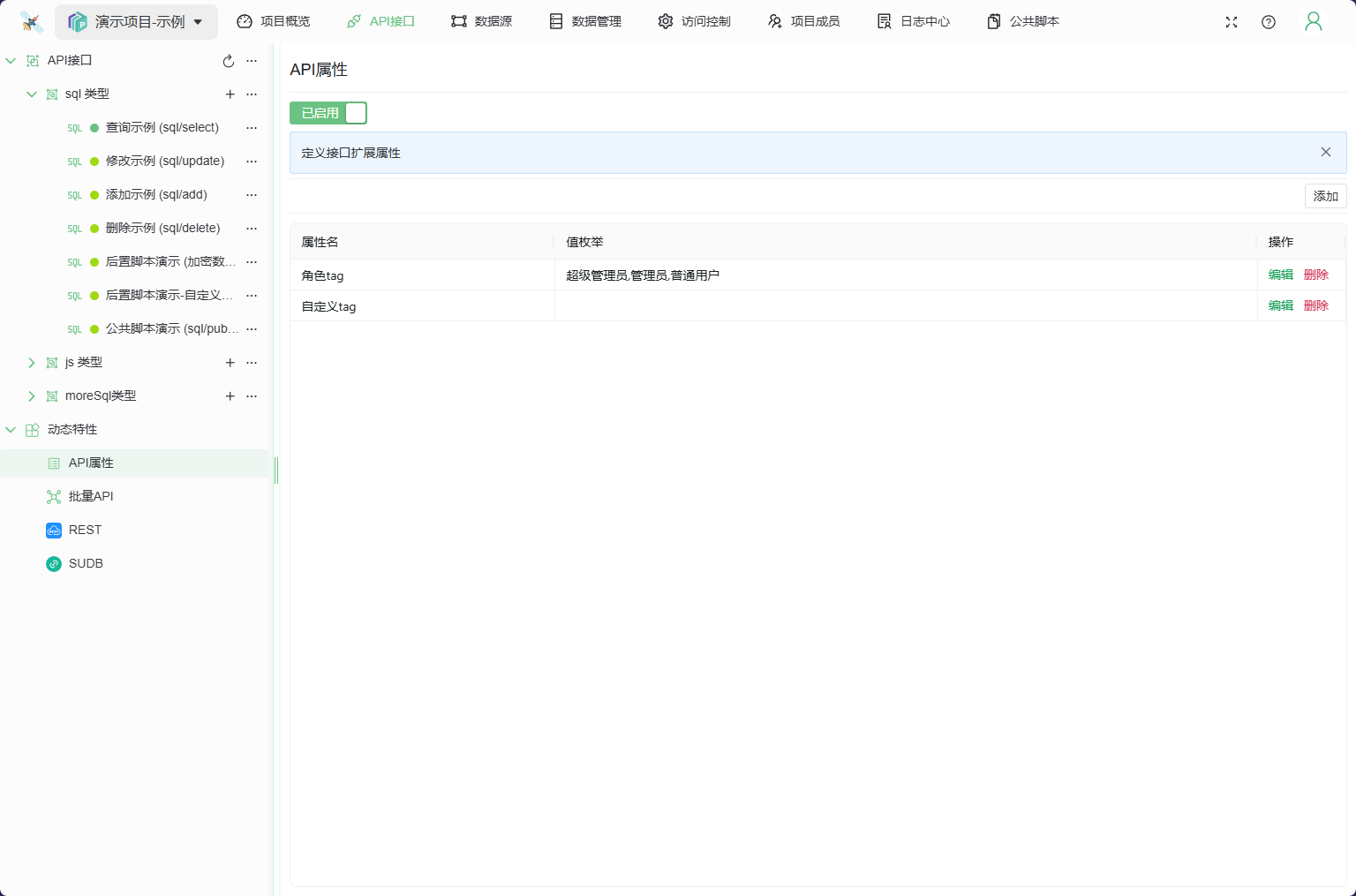Screen dimensions: 1356x896
Task: Click 编辑 for the 角色tag row
Action: tap(1280, 275)
